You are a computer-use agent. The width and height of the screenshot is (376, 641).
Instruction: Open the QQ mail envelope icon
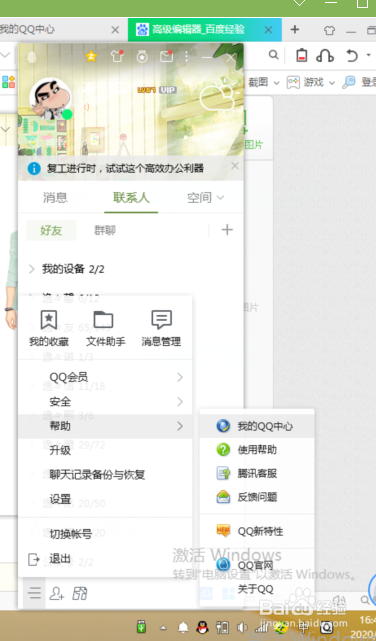coord(166,56)
